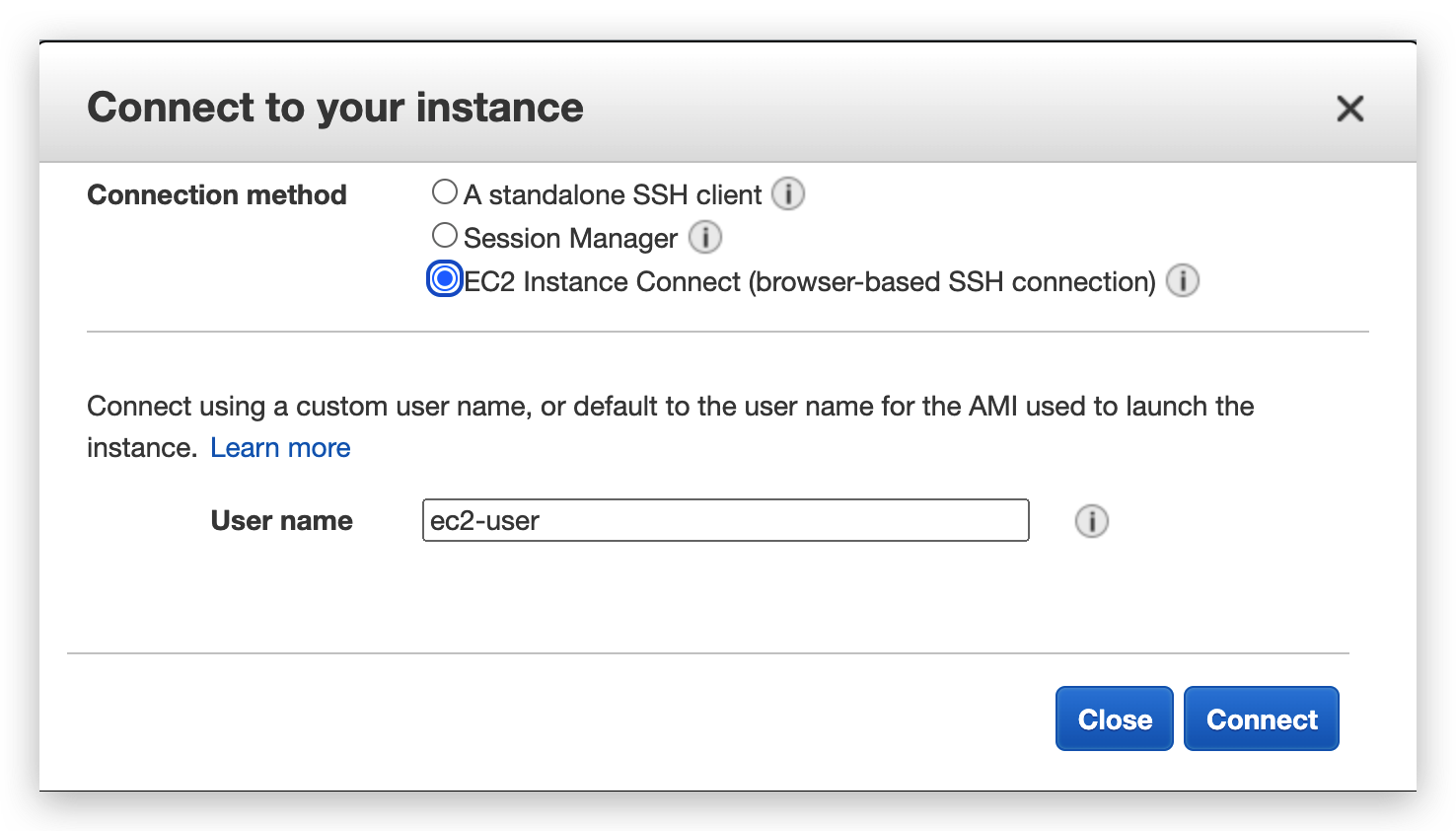
Task: Click the 'User name' label
Action: 282,520
